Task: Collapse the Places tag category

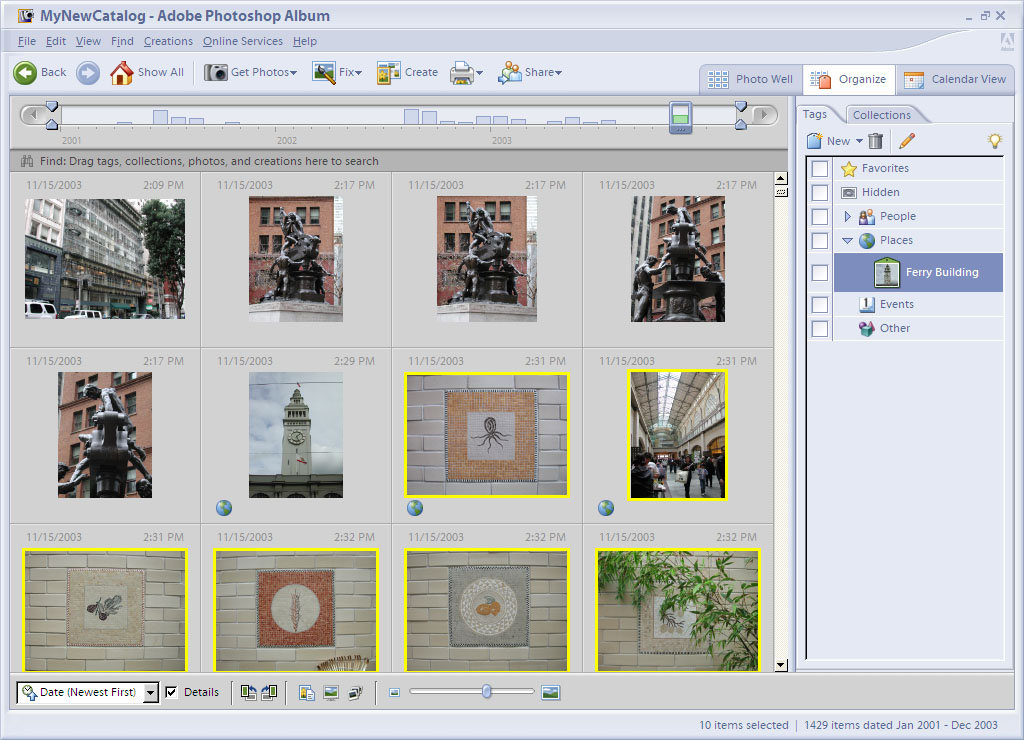Action: [848, 240]
